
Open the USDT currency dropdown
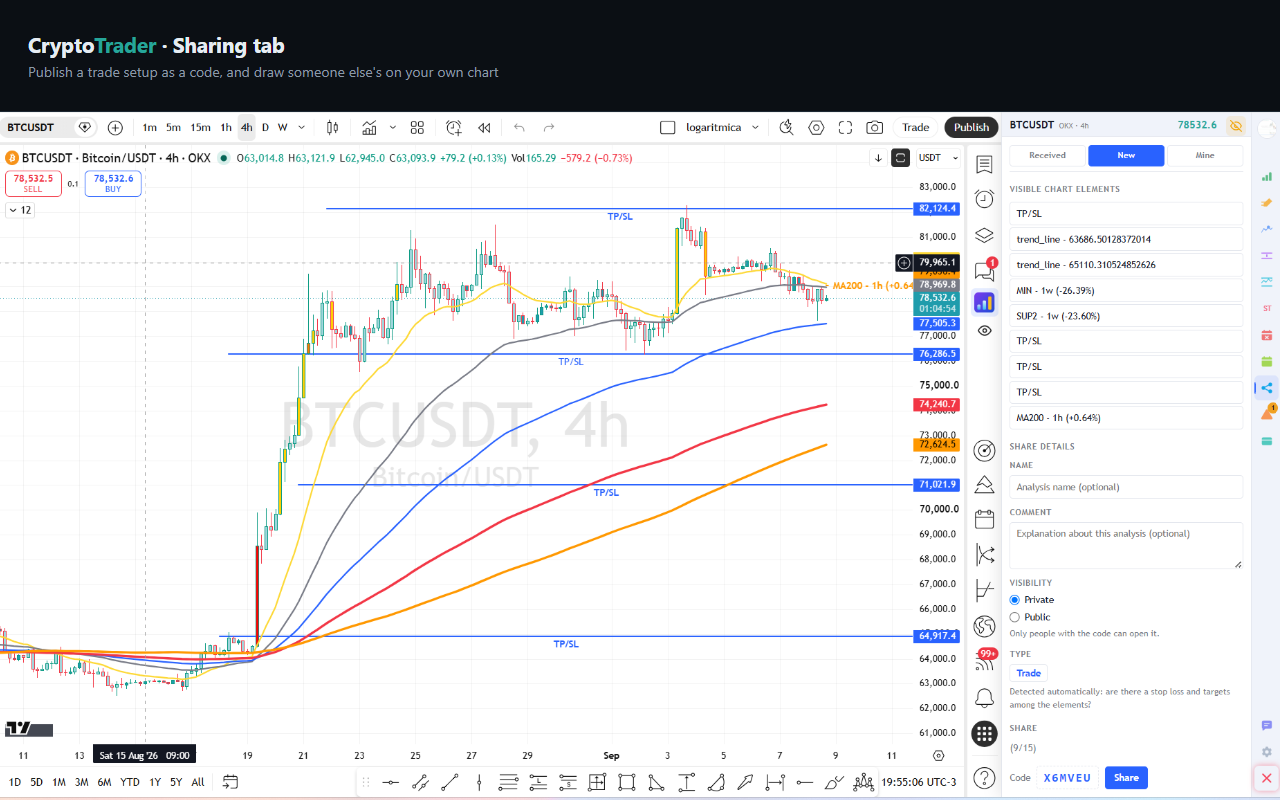(939, 158)
